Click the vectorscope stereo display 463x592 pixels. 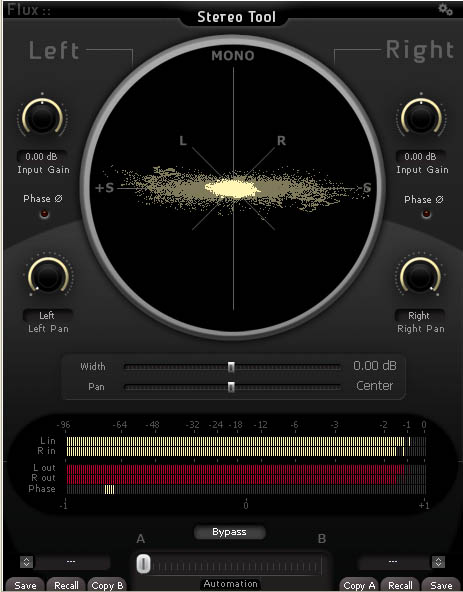pyautogui.click(x=233, y=188)
